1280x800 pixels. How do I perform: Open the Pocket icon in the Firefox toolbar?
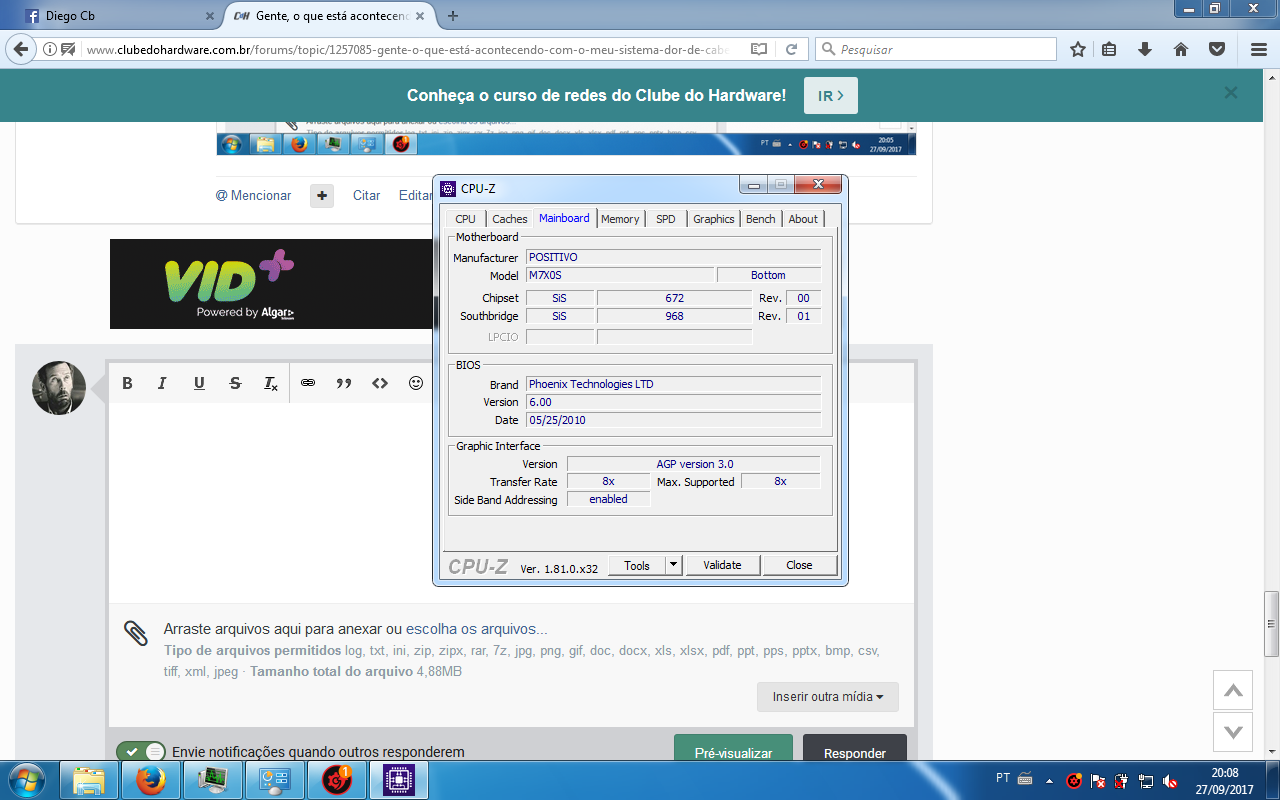[1217, 49]
